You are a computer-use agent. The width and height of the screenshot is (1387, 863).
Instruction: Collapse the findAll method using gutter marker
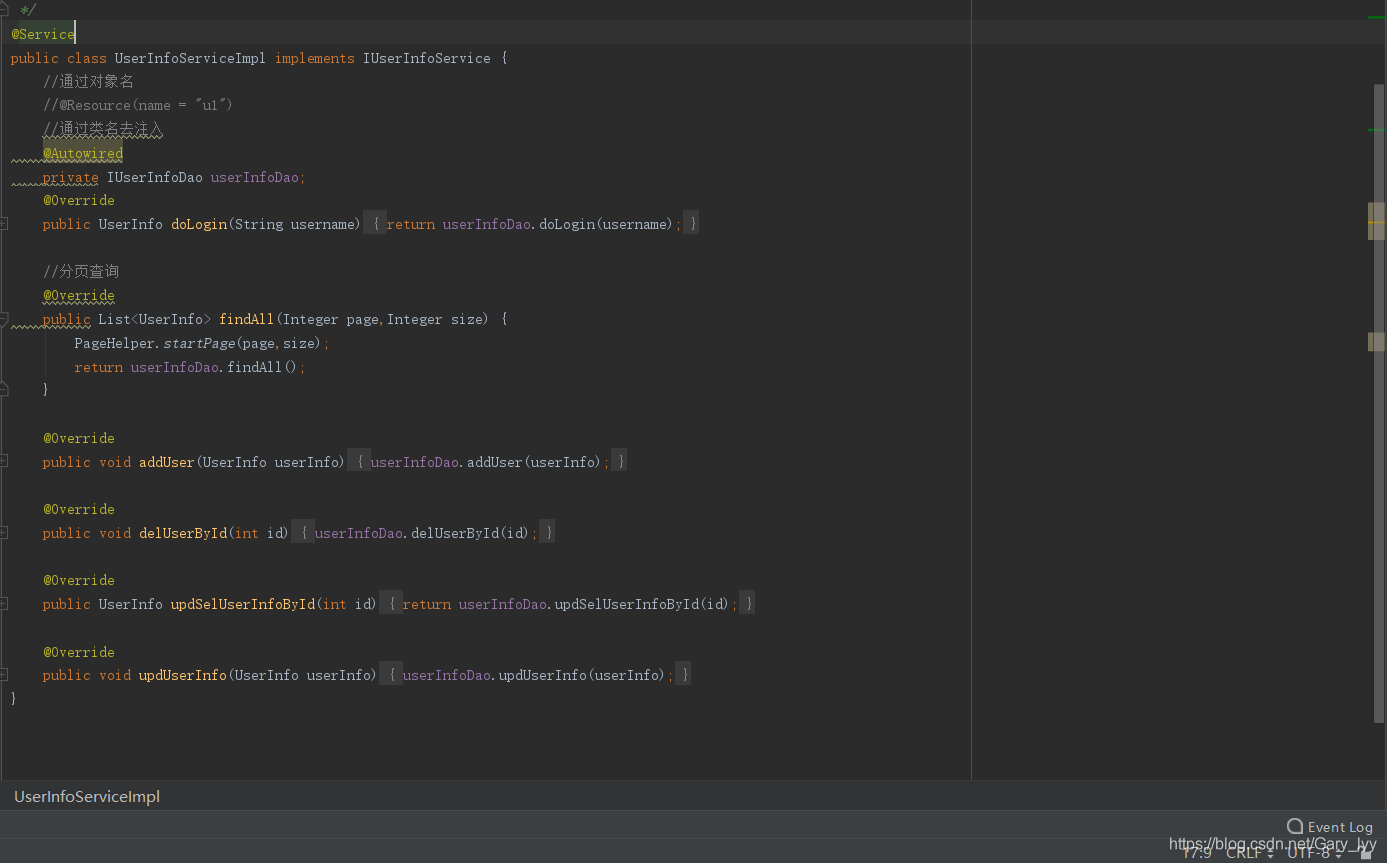tap(4, 319)
